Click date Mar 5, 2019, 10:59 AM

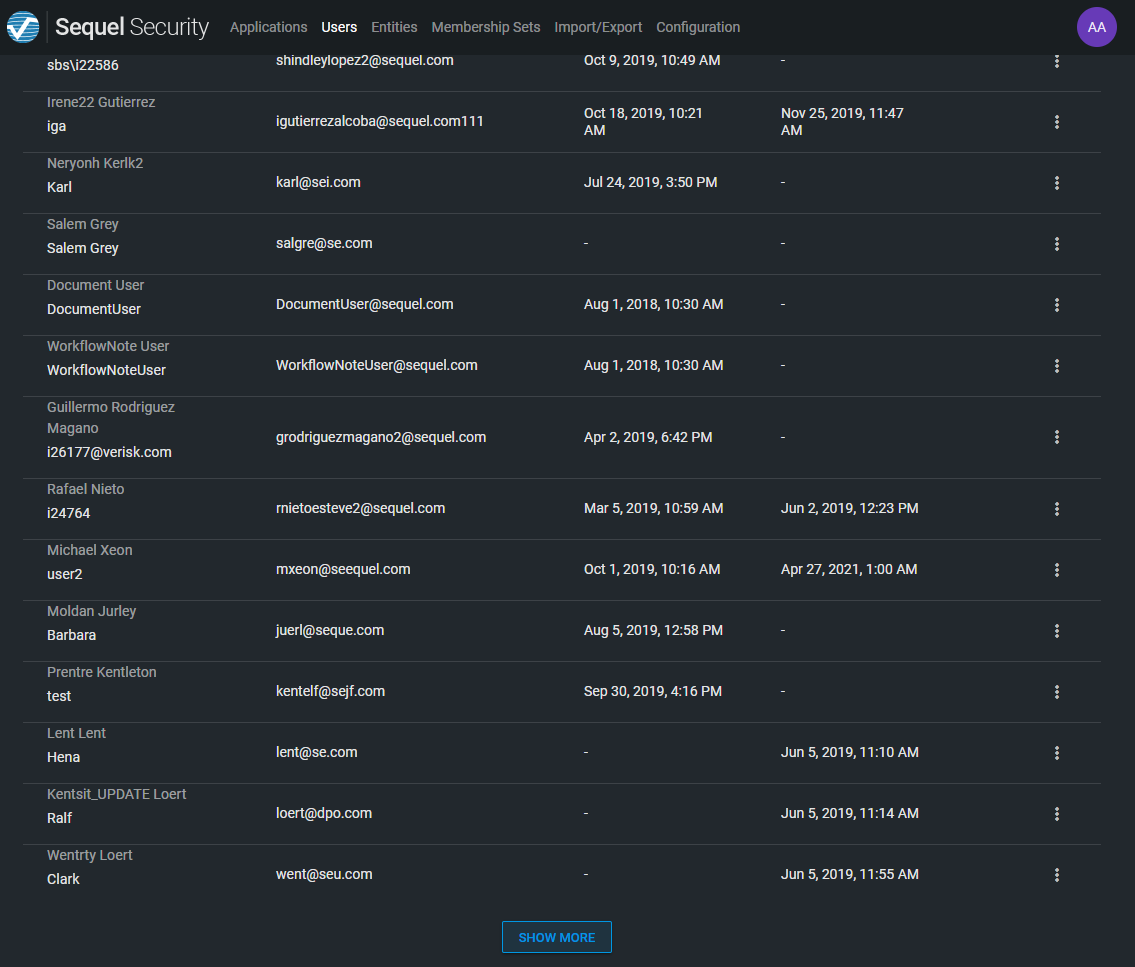(x=653, y=508)
